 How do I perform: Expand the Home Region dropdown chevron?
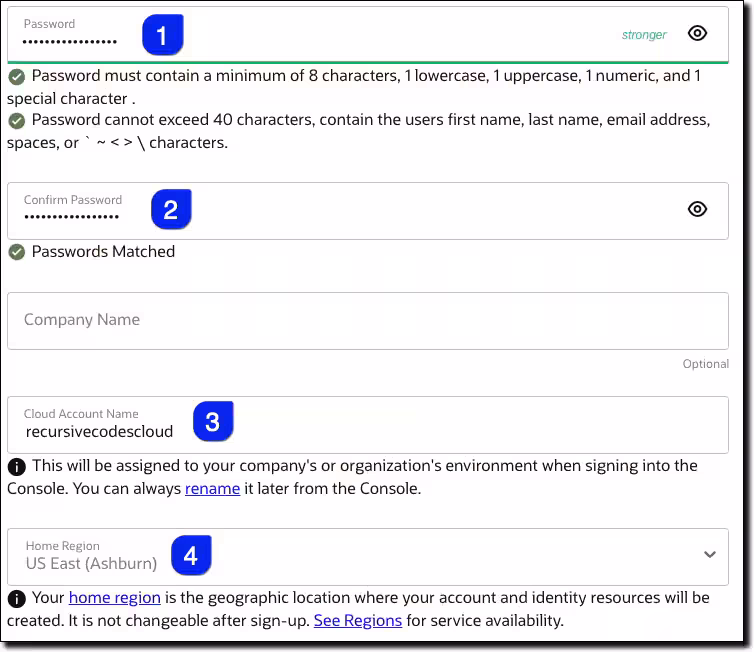710,554
